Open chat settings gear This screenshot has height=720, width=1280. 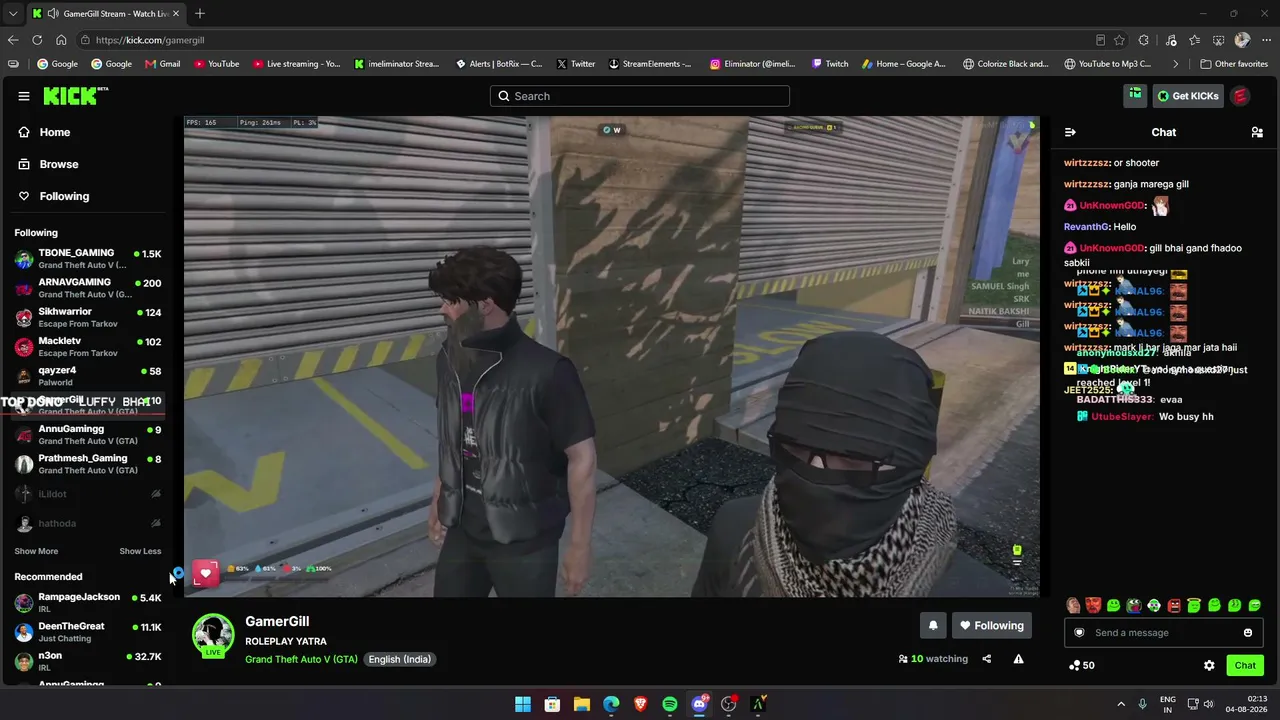1209,665
